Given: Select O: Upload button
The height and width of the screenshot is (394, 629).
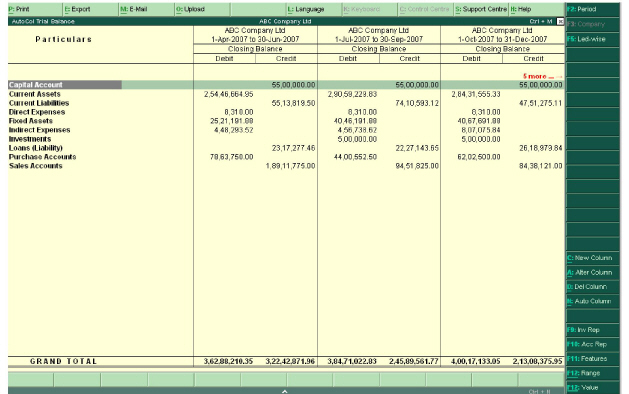Looking at the screenshot, I should click(203, 9).
